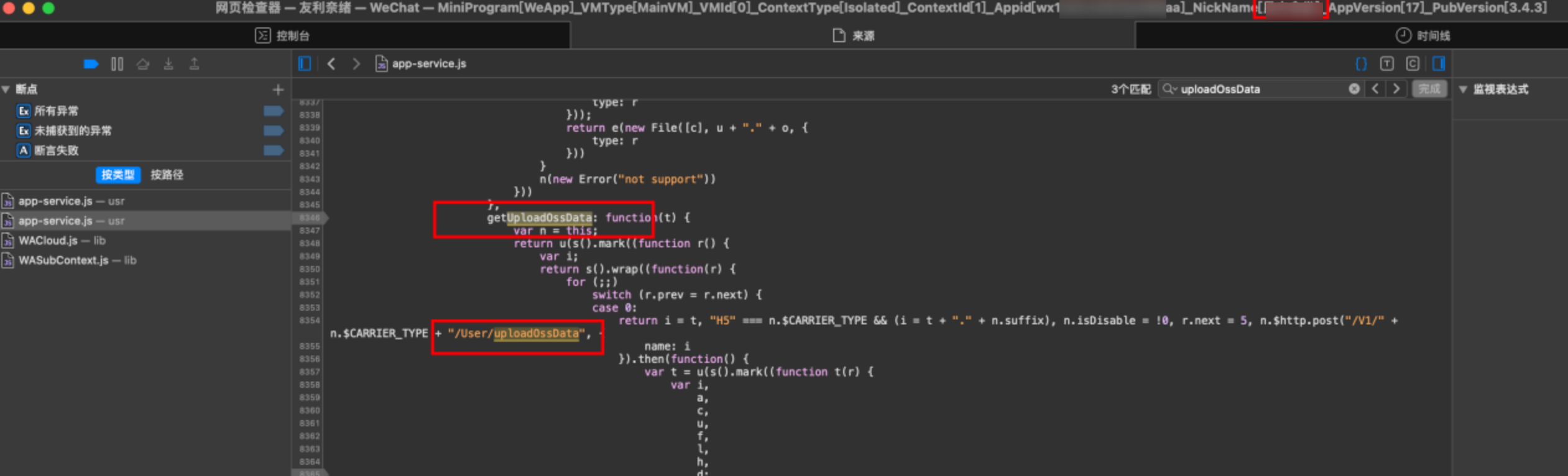Toggle the 断言失败 breakpoint
The height and width of the screenshot is (476, 1568).
tap(273, 150)
